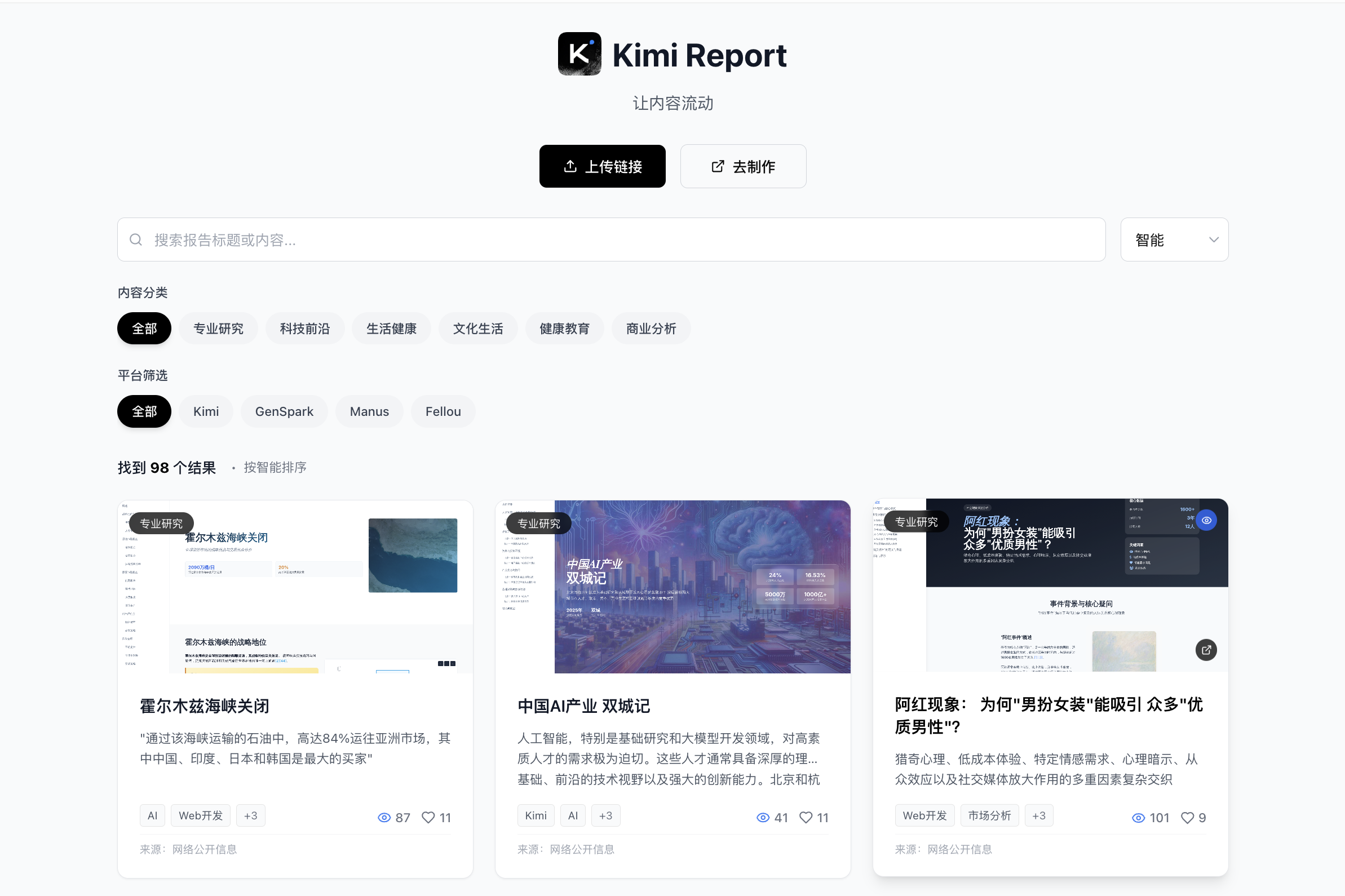
Task: Open the 霍尔木兹海峡关闭 preview thumbnail
Action: pos(295,587)
